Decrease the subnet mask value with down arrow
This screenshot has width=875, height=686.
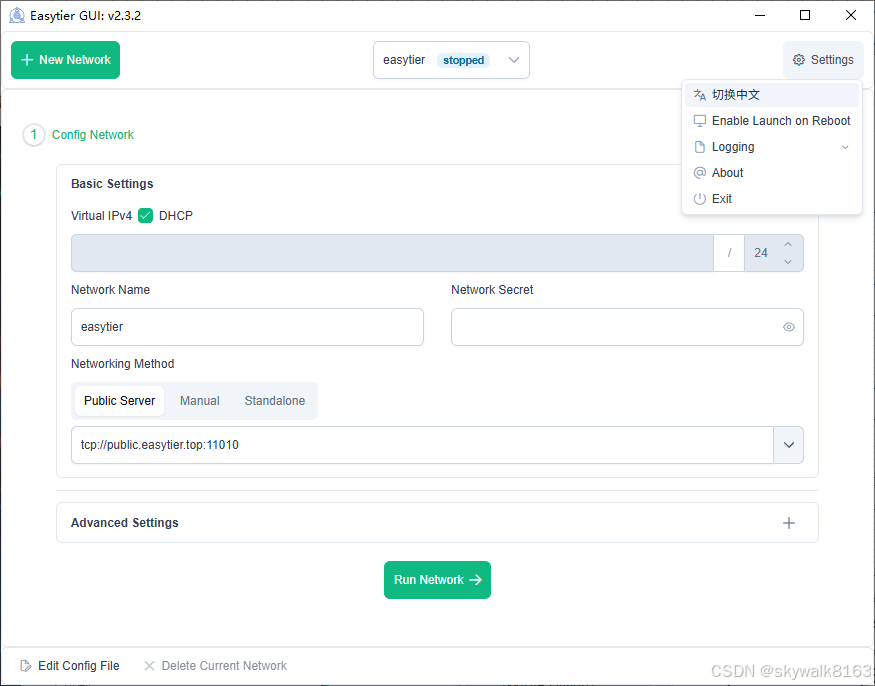pyautogui.click(x=787, y=262)
